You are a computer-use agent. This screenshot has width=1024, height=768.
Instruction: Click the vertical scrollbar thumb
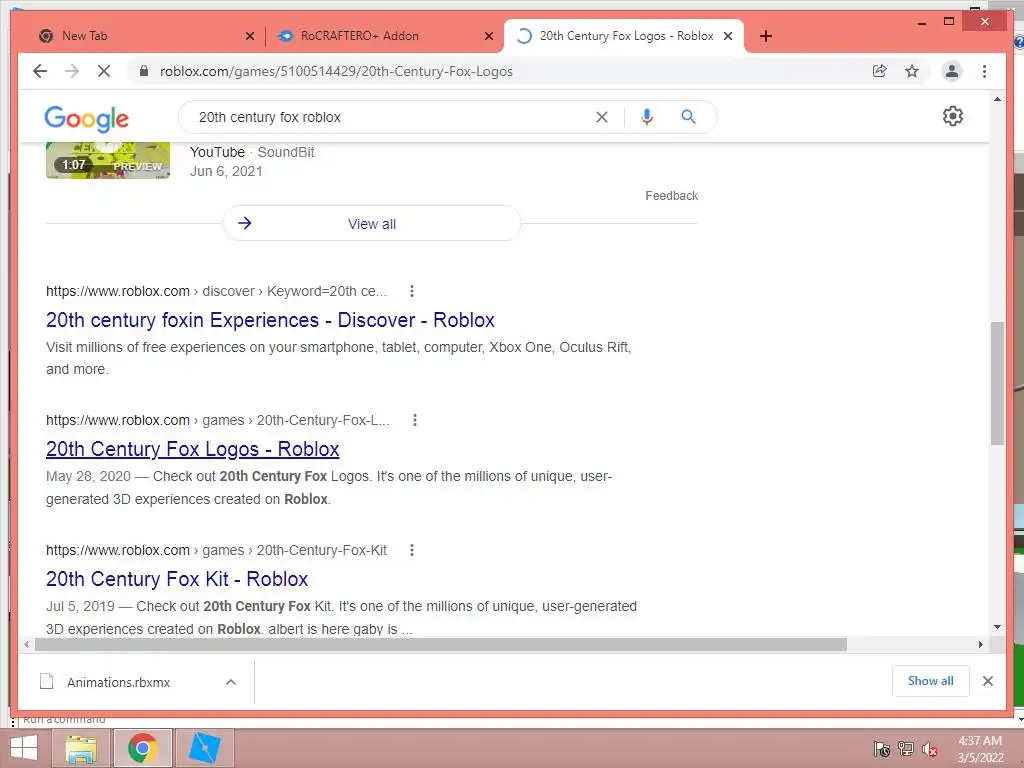(x=997, y=383)
